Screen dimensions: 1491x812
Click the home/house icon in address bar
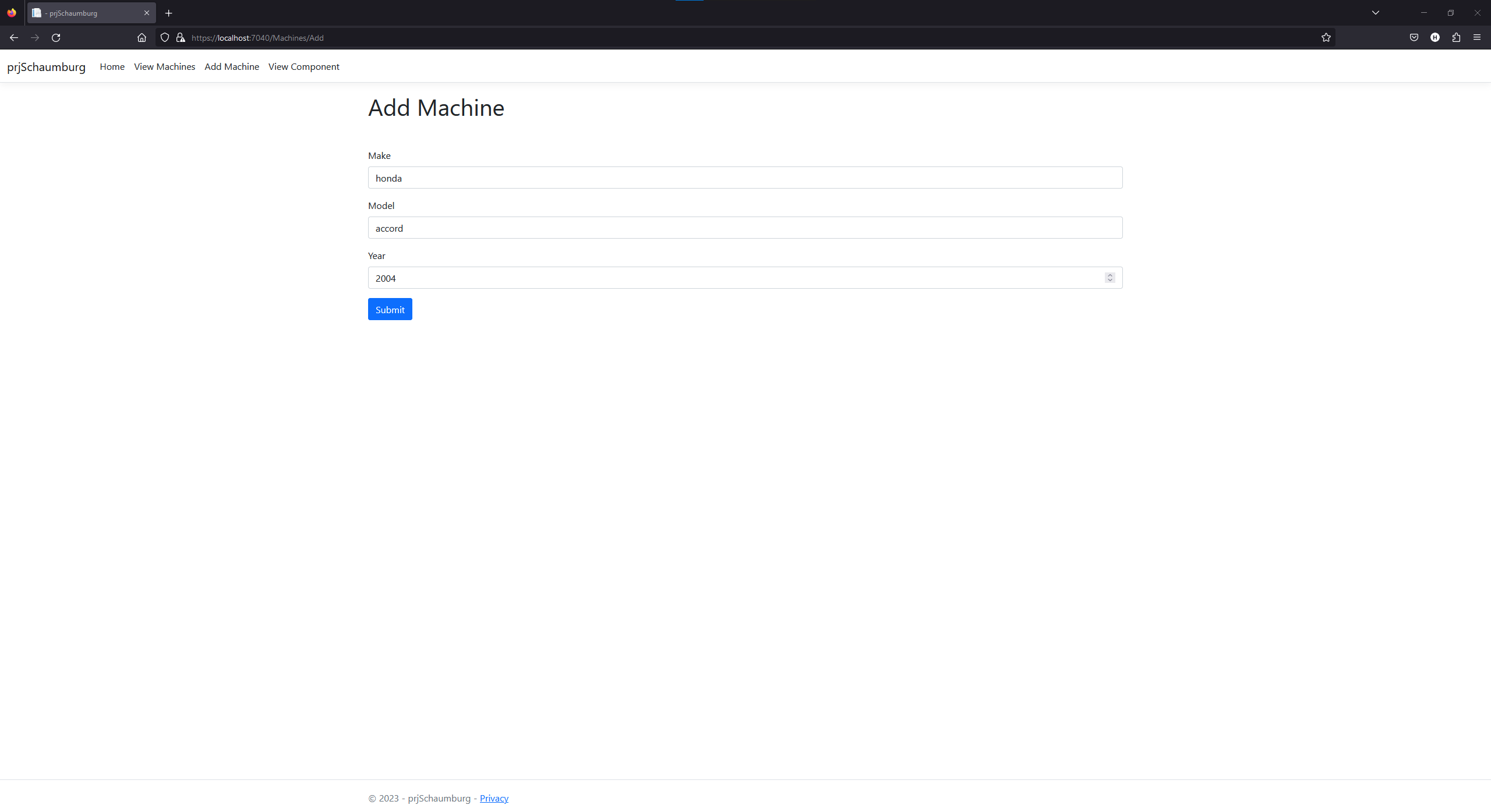pyautogui.click(x=141, y=38)
